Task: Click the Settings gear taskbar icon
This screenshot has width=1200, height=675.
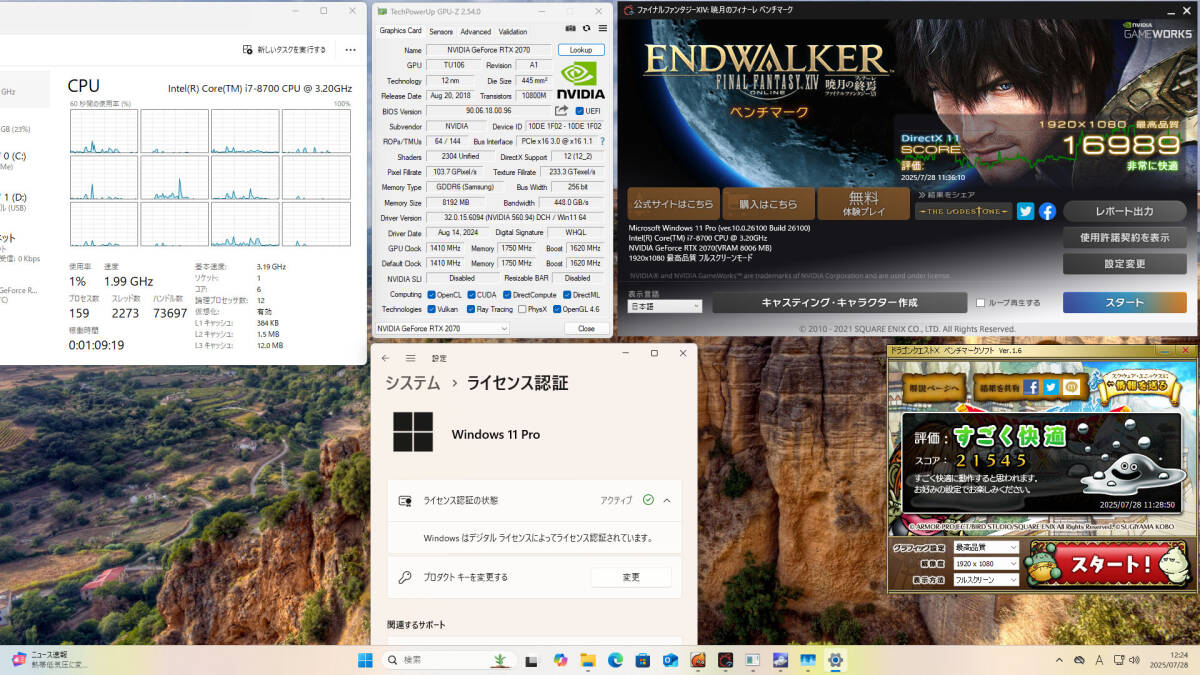Action: tap(835, 660)
